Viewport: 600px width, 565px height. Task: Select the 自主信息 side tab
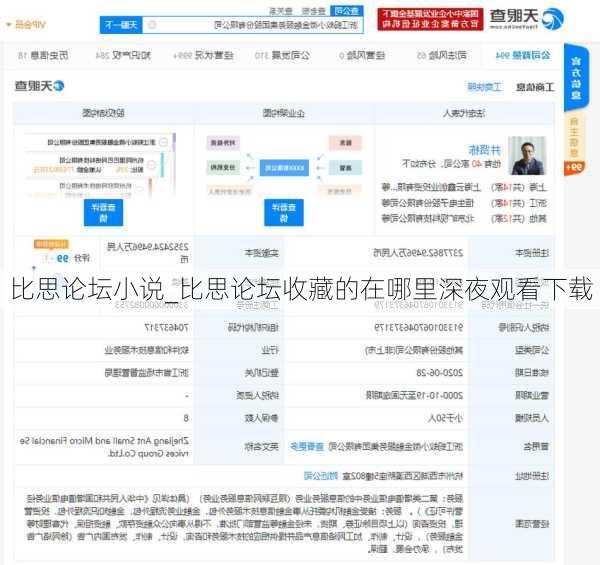[x=574, y=138]
